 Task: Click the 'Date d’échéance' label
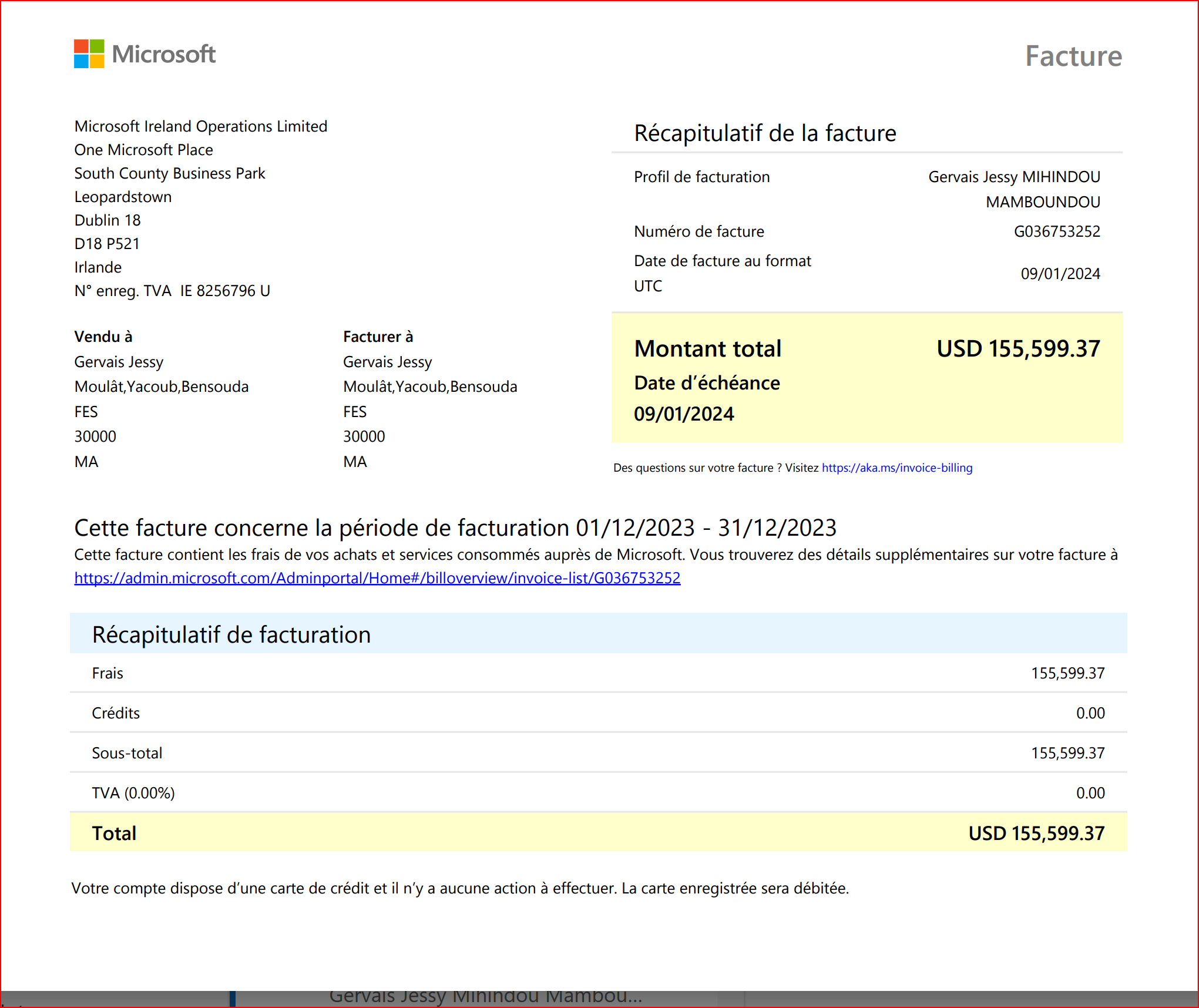click(707, 383)
